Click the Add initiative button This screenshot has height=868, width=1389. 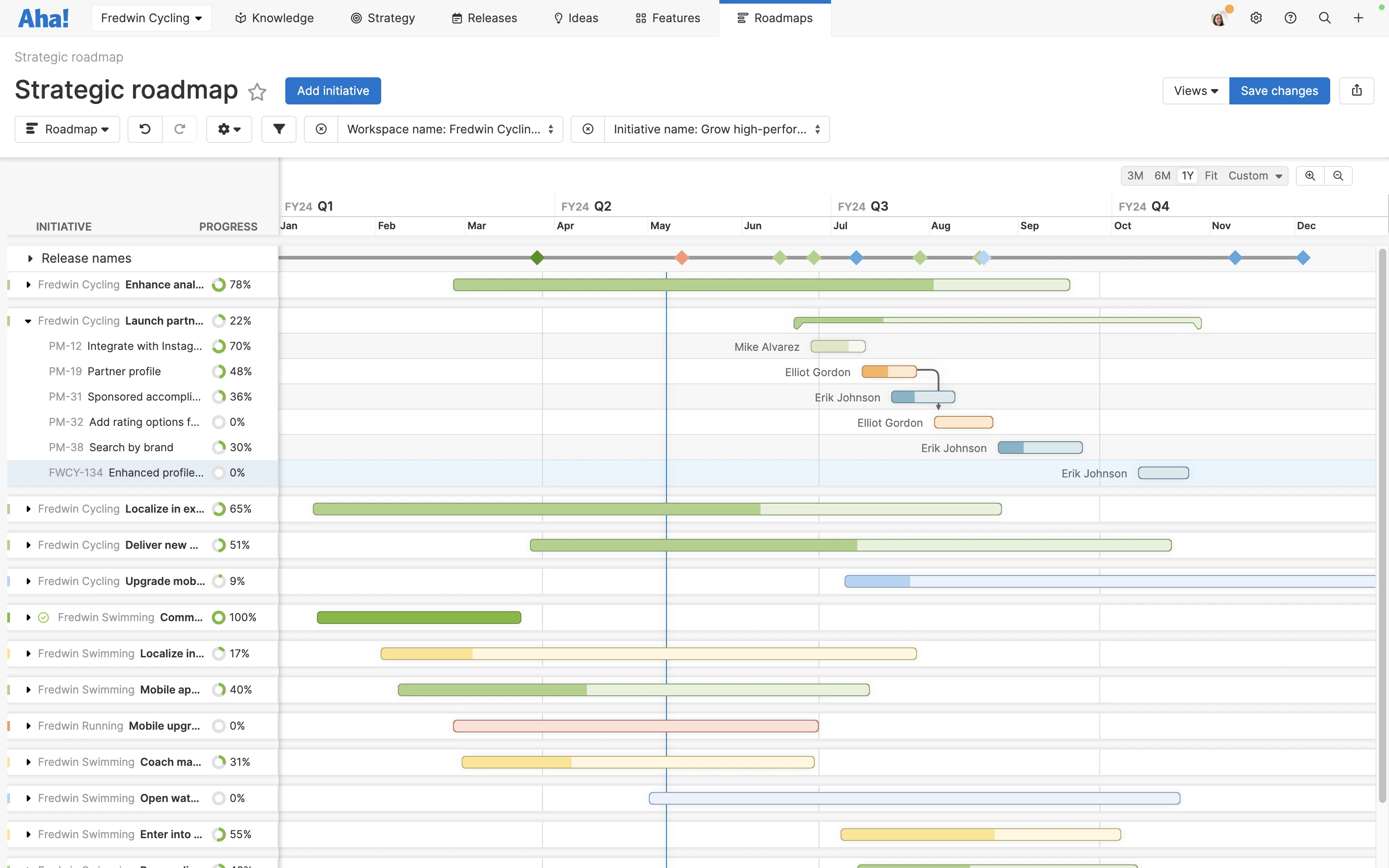click(333, 91)
